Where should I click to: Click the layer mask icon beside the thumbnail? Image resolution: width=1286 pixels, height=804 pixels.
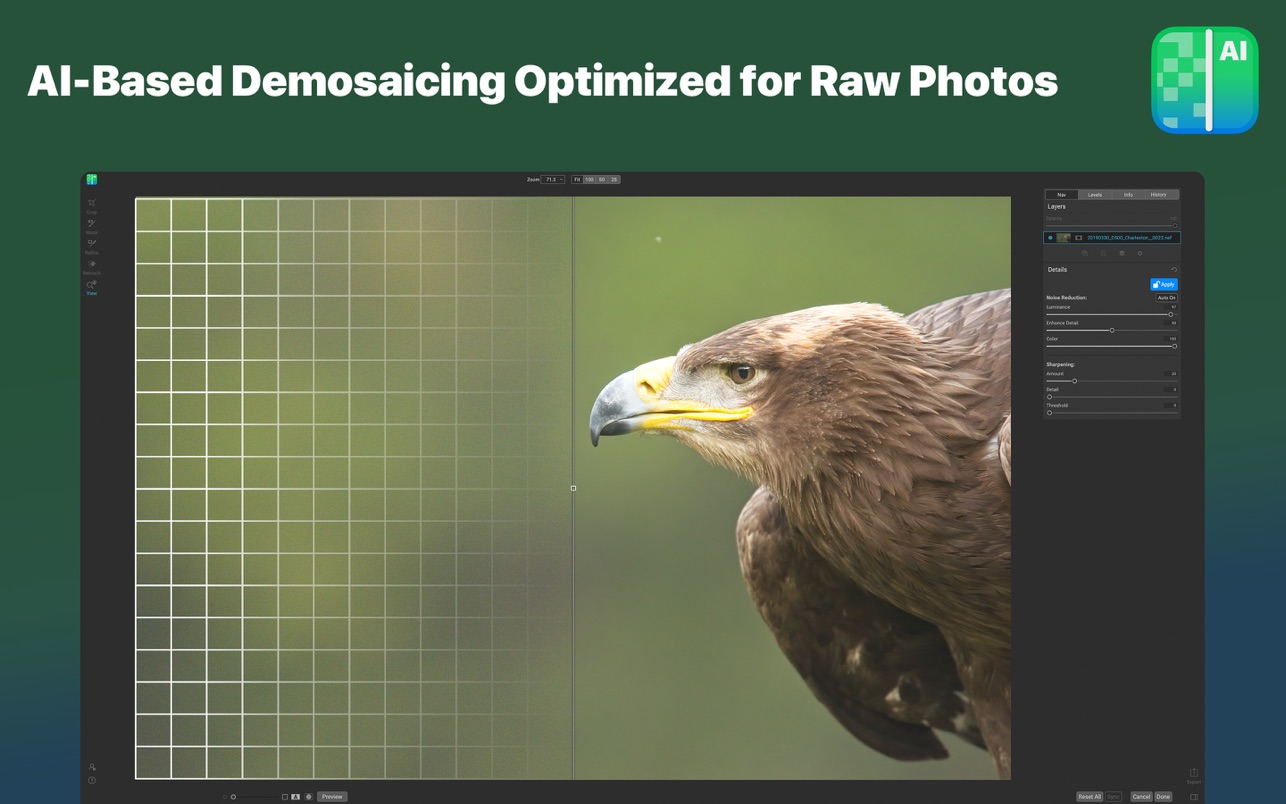(1078, 238)
